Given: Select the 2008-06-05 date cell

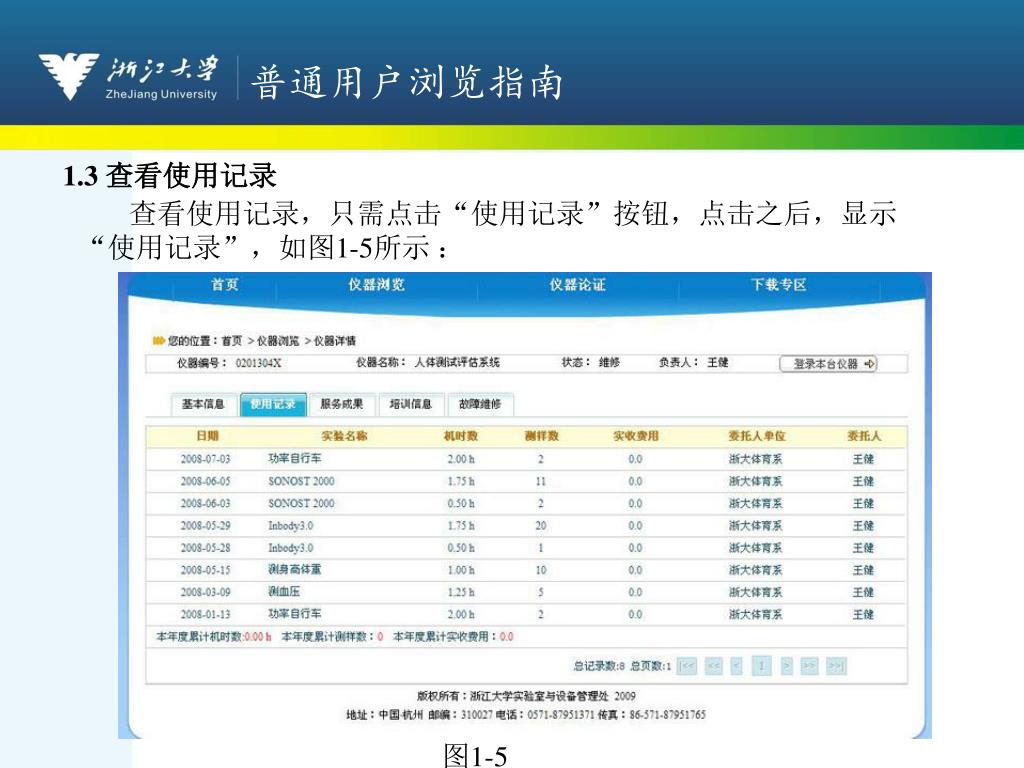Looking at the screenshot, I should [206, 481].
